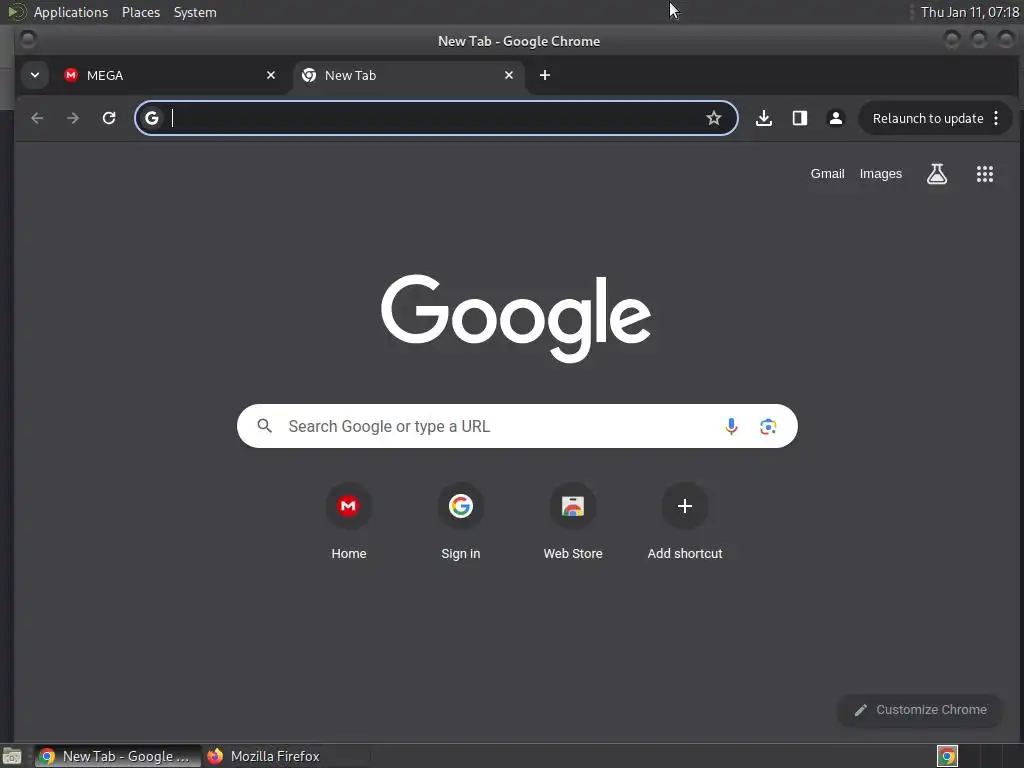
Task: Search by image with Google Lens icon
Action: click(x=768, y=426)
